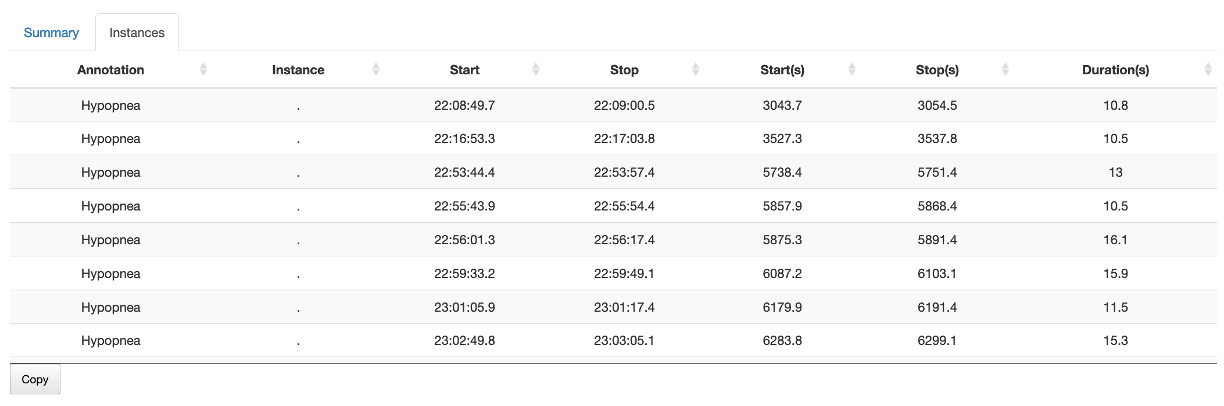Select the Instances tab
Screen dimensions: 1224x406
click(137, 33)
